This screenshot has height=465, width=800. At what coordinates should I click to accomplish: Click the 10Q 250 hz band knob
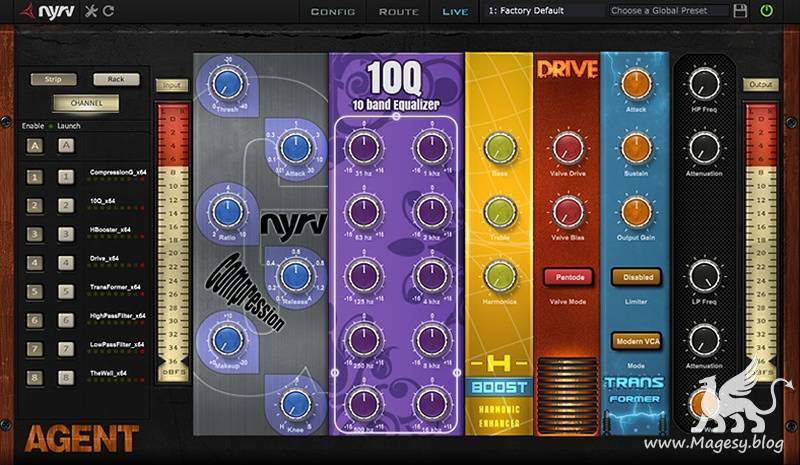tap(363, 340)
